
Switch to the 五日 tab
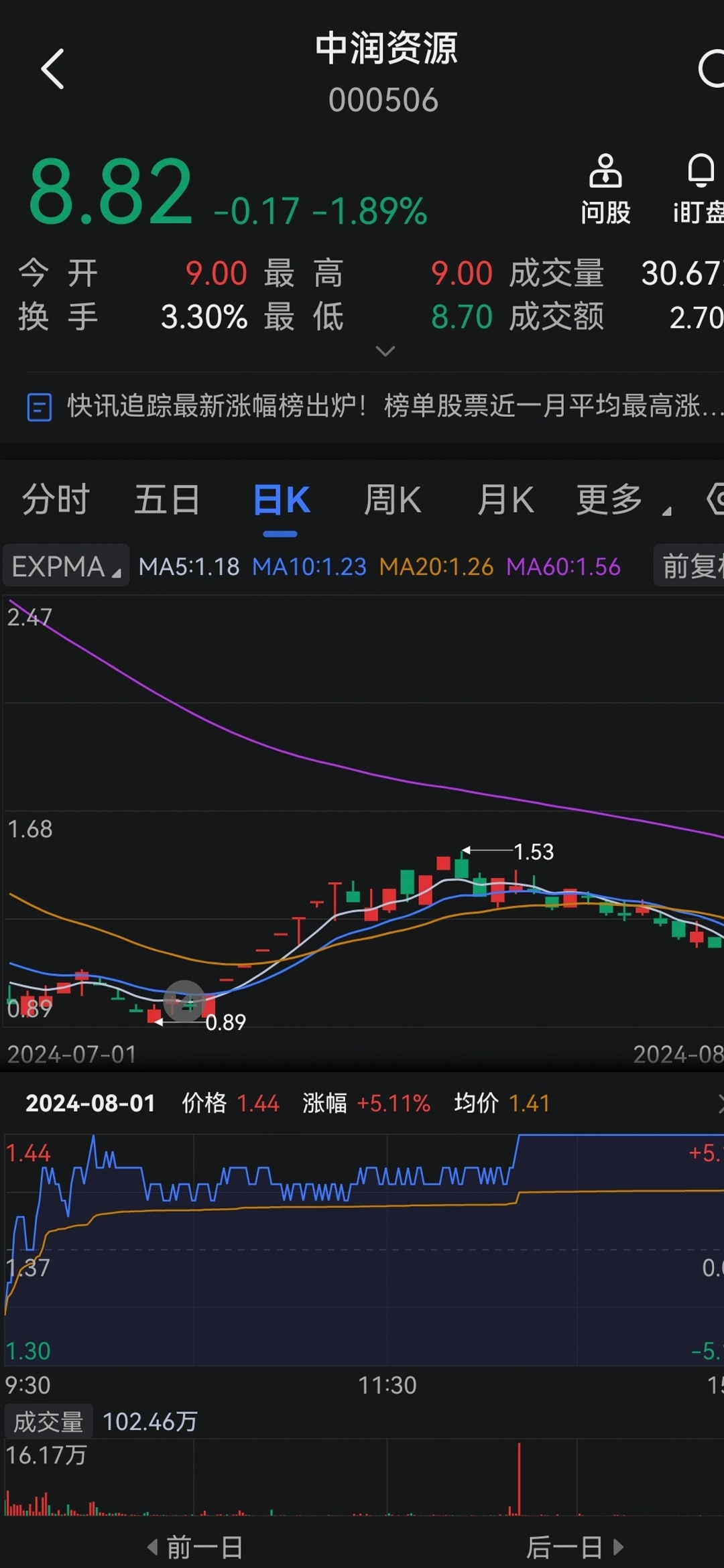coord(167,500)
